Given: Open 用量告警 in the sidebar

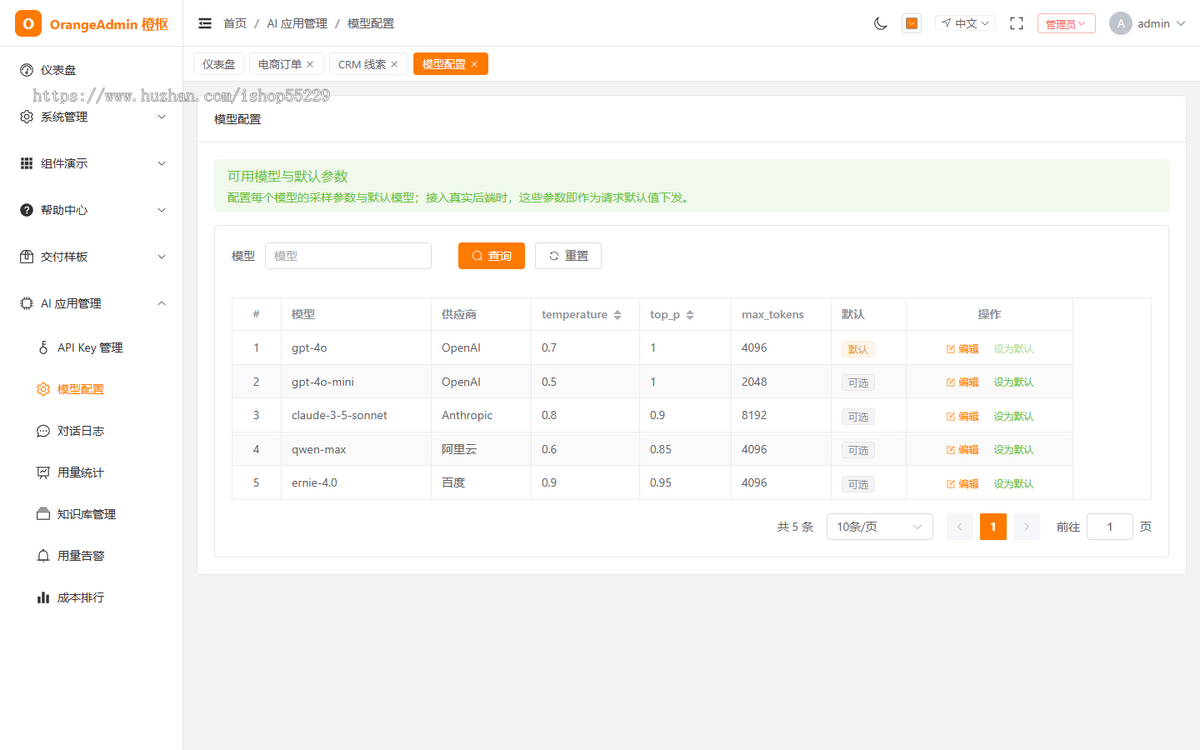Looking at the screenshot, I should [x=91, y=556].
